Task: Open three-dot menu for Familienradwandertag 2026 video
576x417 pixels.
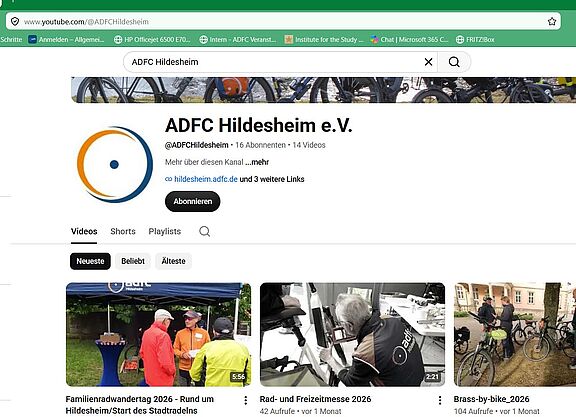Action: [246, 400]
